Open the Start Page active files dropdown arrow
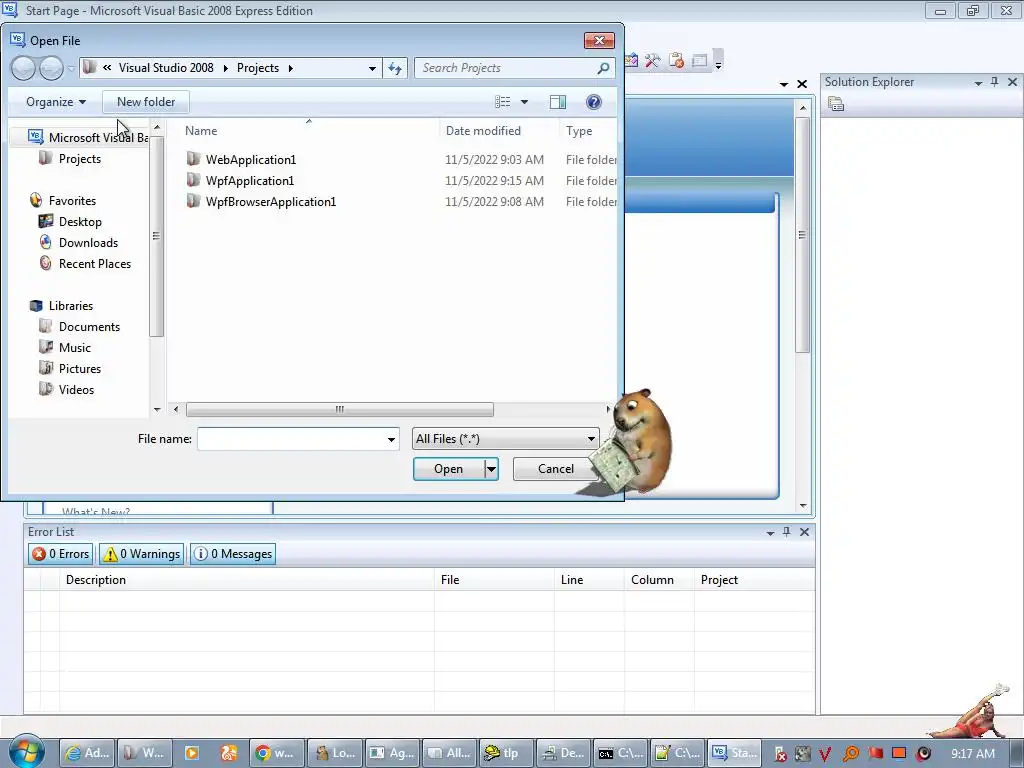 (x=784, y=84)
